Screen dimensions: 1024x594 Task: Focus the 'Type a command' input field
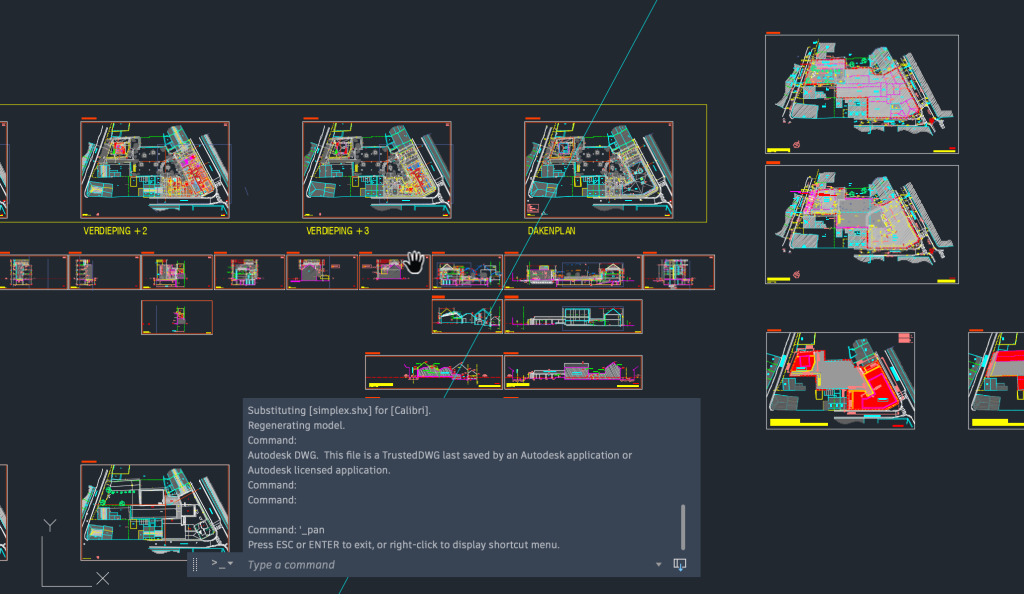[440, 565]
